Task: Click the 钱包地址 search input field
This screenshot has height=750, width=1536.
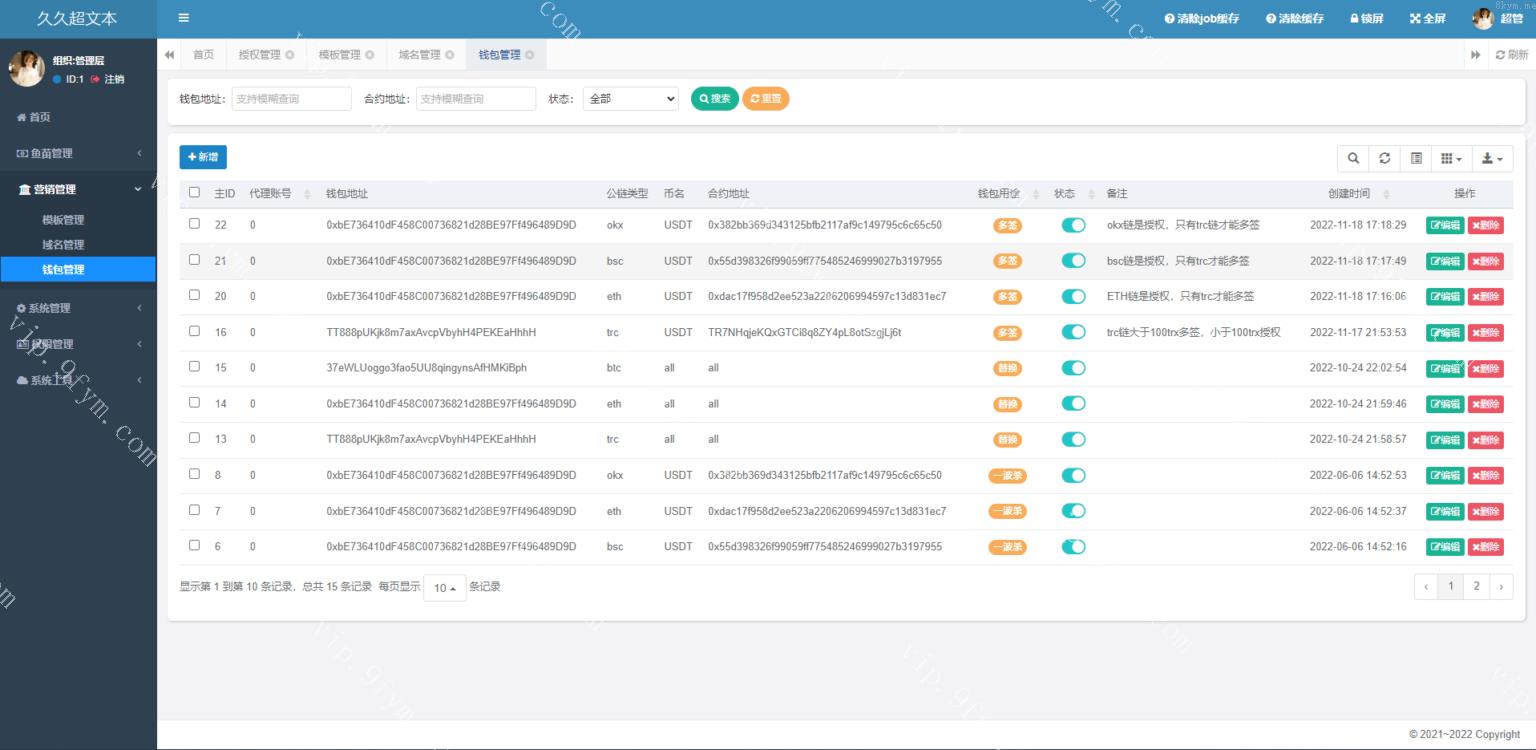Action: coord(291,99)
